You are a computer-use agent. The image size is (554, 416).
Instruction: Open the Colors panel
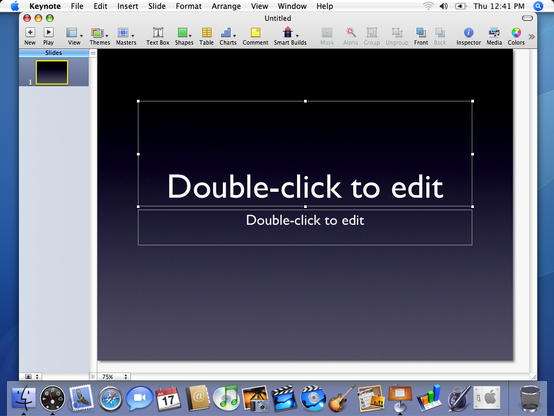pyautogui.click(x=516, y=36)
